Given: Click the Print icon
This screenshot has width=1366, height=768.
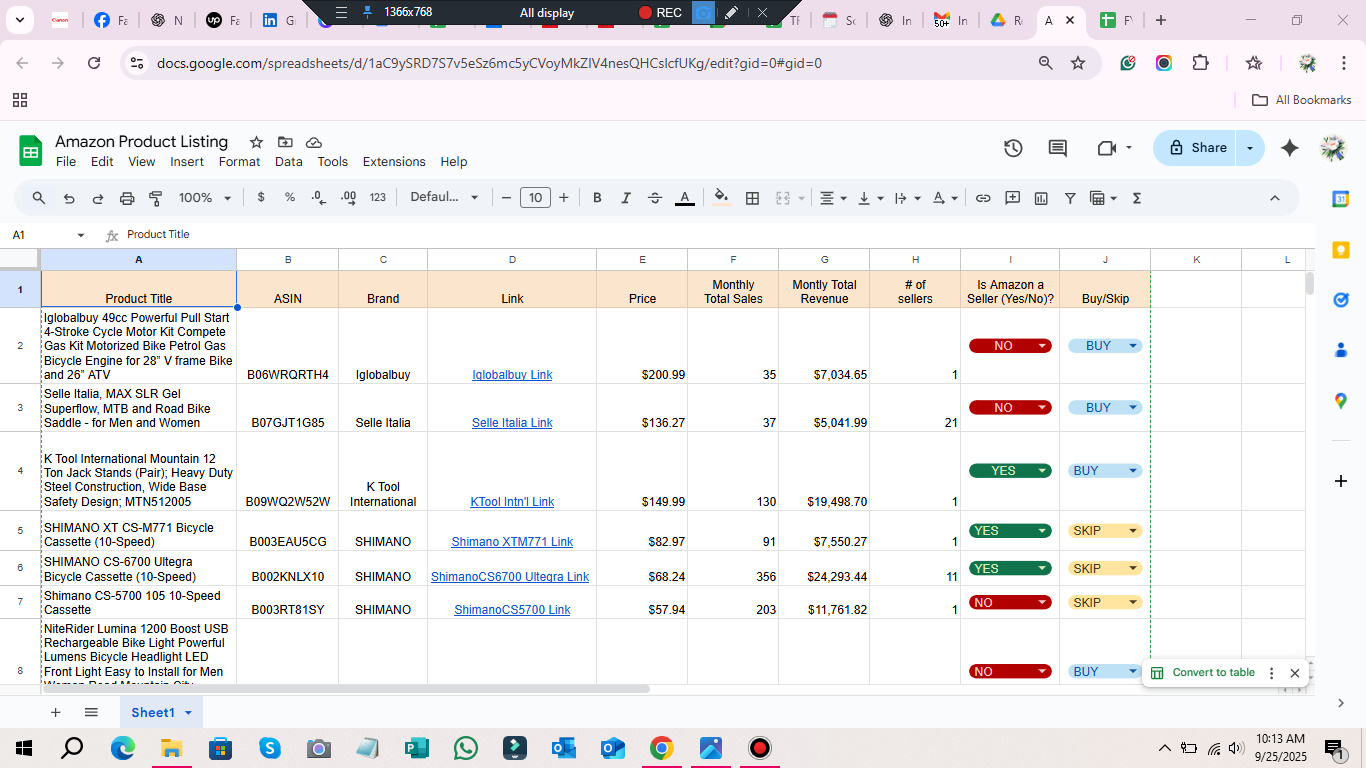Looking at the screenshot, I should 127,198.
